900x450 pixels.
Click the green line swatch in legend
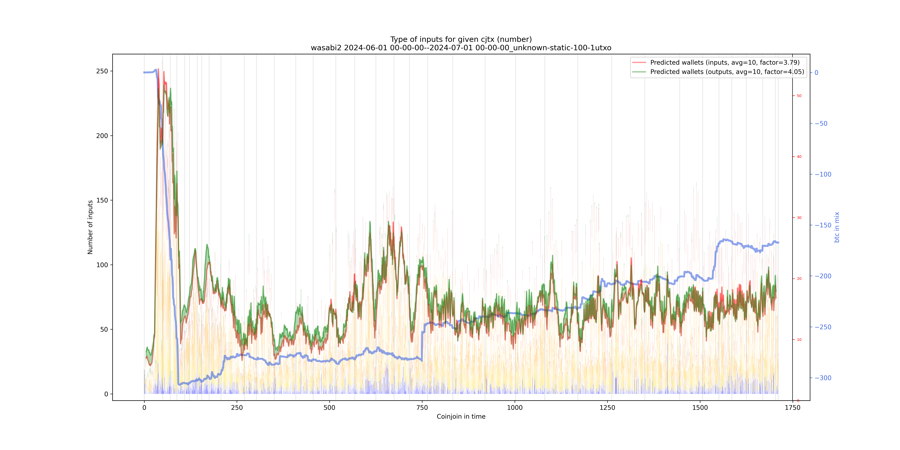pos(639,72)
